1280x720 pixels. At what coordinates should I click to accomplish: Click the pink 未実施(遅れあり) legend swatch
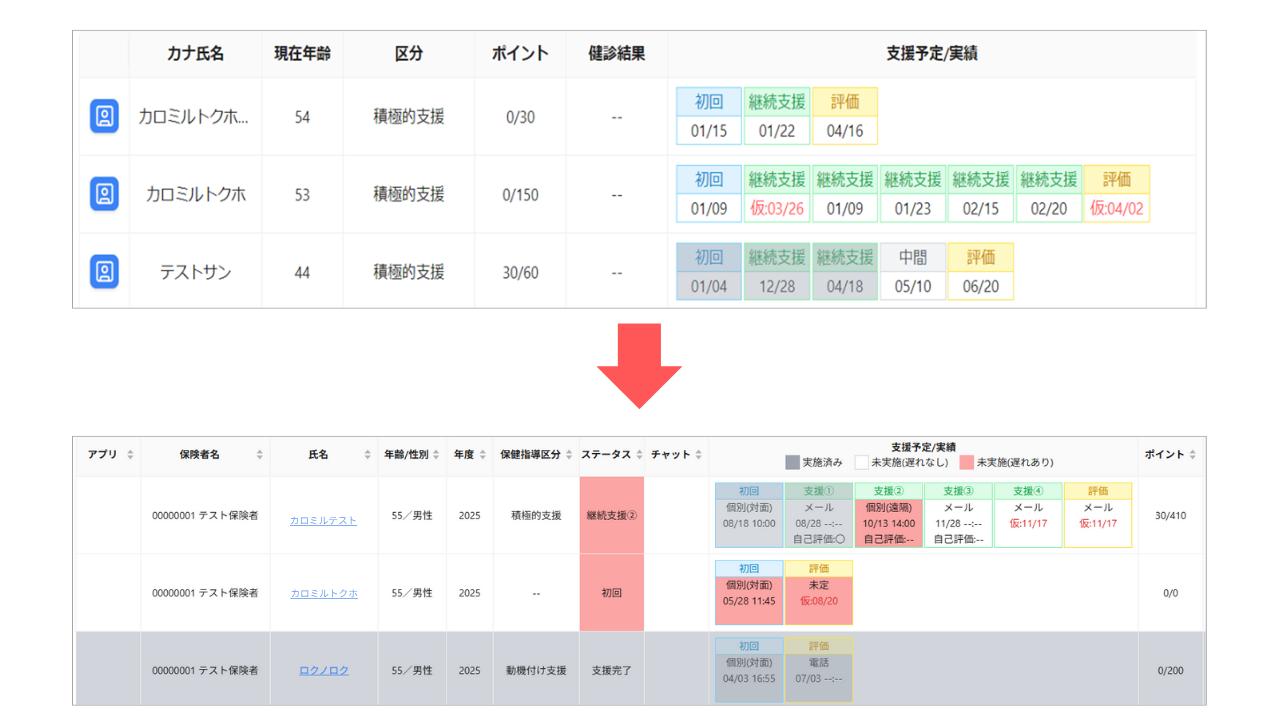click(966, 462)
